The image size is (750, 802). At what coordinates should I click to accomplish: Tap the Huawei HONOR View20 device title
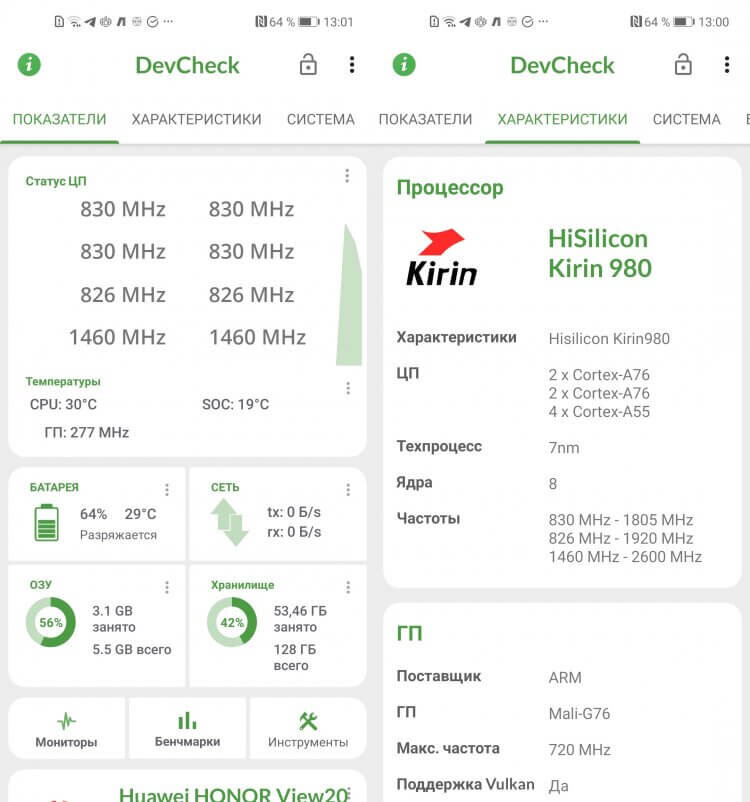pyautogui.click(x=233, y=794)
